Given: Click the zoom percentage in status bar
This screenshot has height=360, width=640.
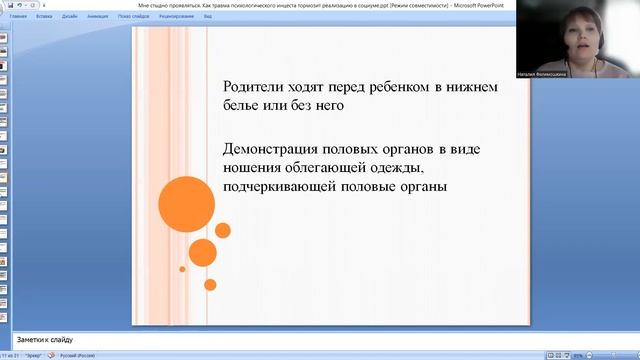Looking at the screenshot, I should [x=578, y=356].
